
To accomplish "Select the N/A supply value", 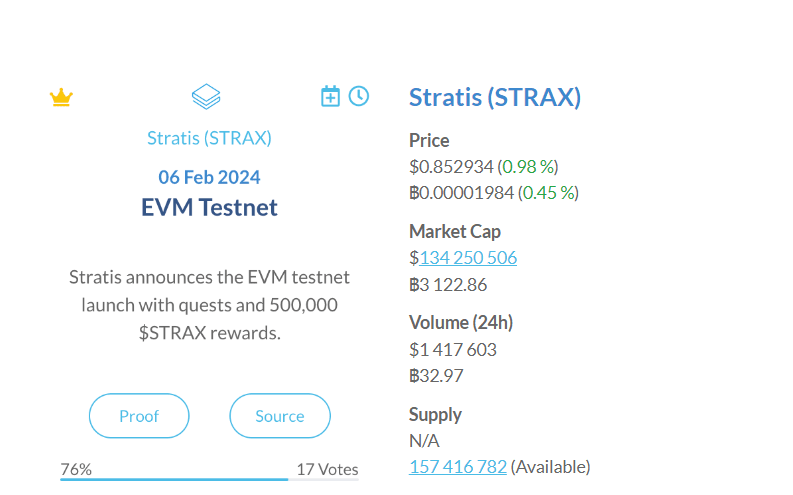I will pos(424,441).
